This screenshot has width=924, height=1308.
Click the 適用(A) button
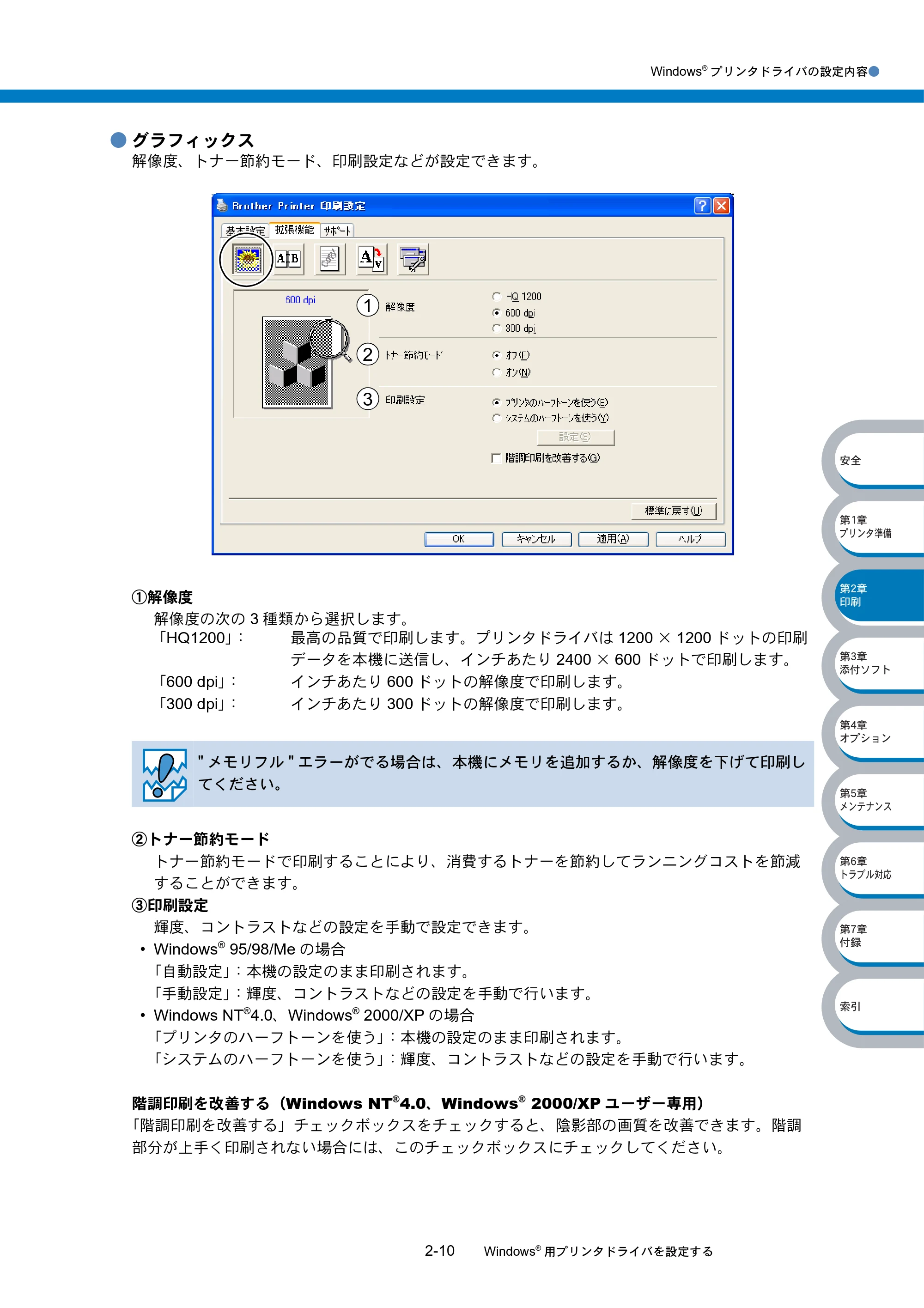pos(613,539)
